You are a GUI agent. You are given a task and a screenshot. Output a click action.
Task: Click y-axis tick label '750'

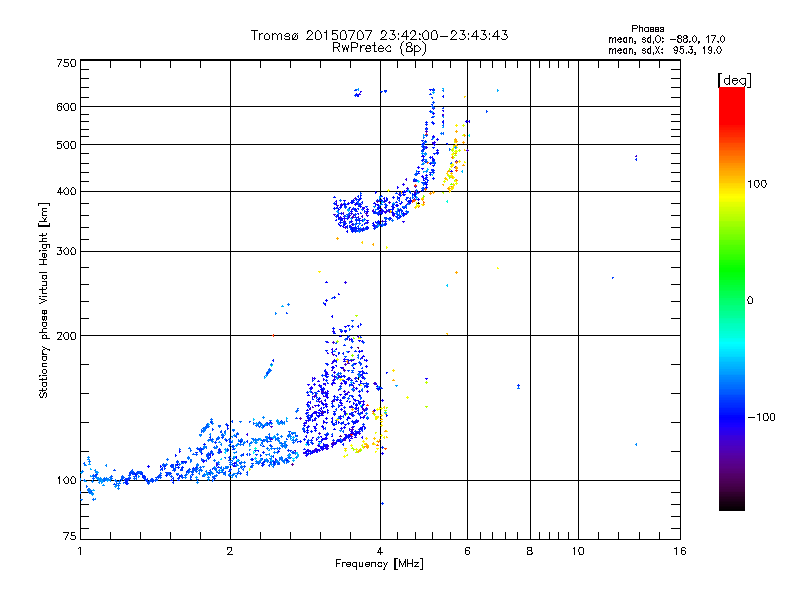click(x=66, y=63)
